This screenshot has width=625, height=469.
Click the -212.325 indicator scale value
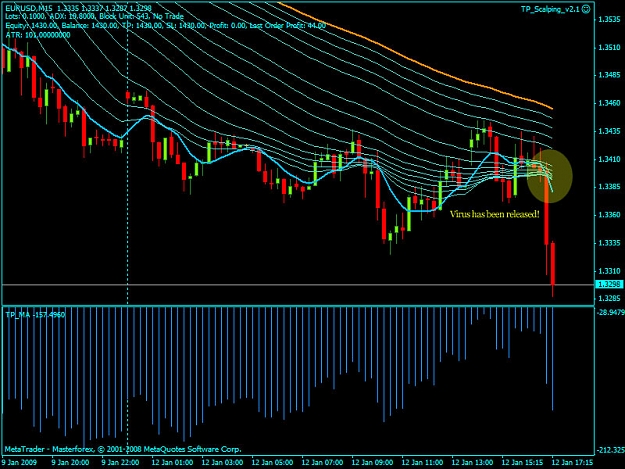(611, 450)
